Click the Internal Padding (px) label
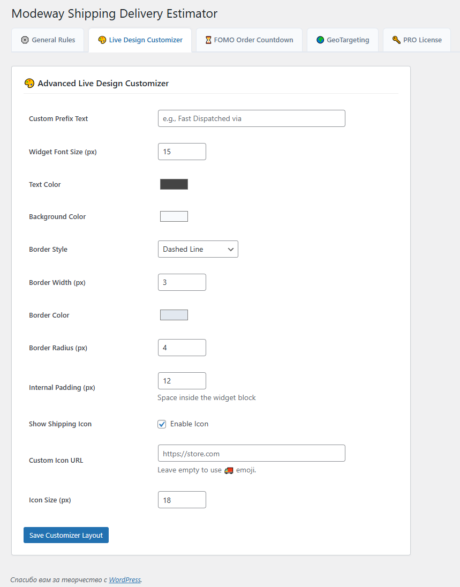Image resolution: width=460 pixels, height=587 pixels. [62, 387]
